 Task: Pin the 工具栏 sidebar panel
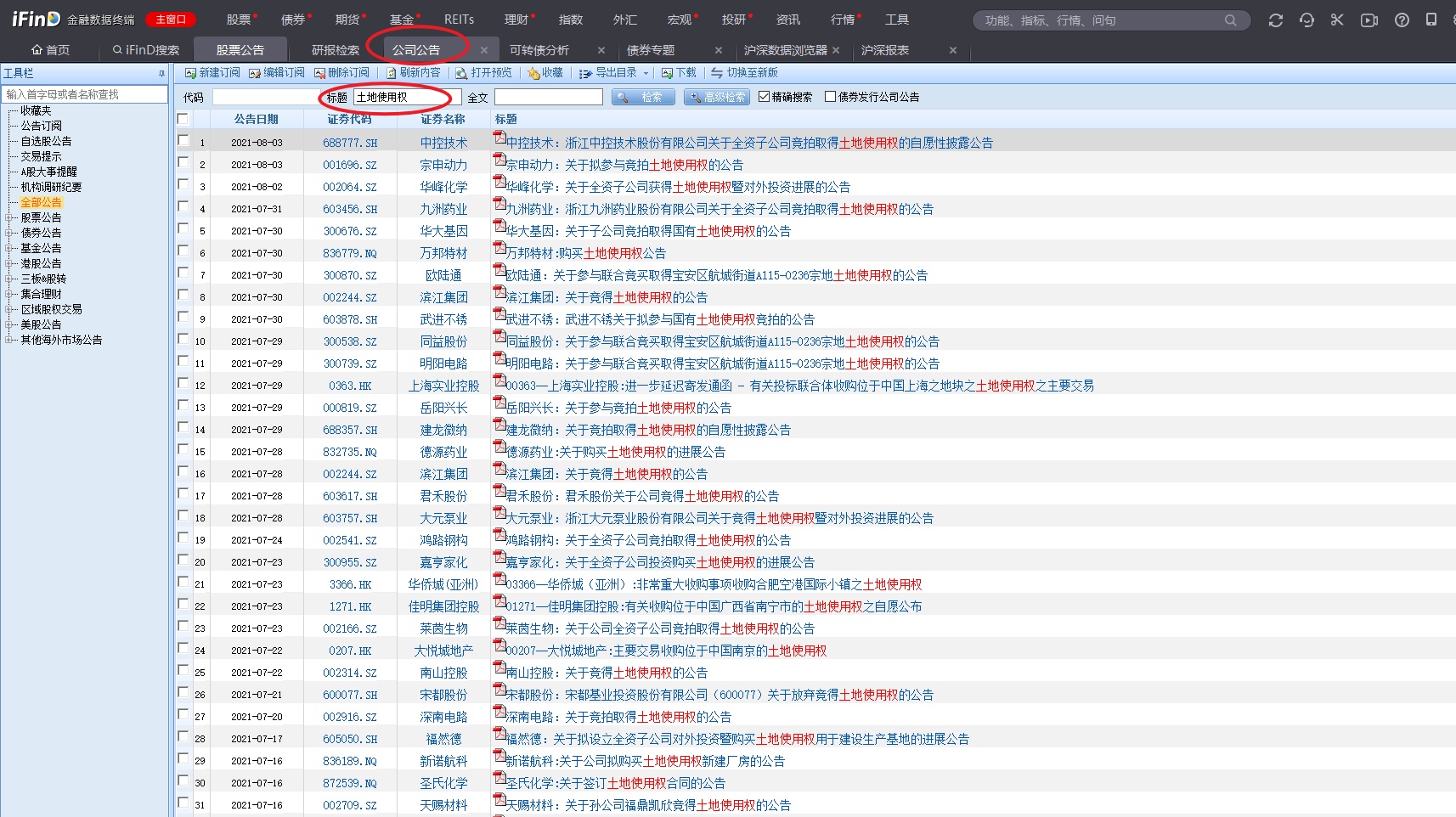(161, 74)
